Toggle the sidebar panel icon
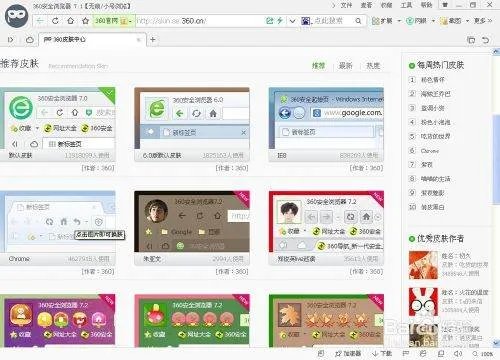 click(x=10, y=40)
